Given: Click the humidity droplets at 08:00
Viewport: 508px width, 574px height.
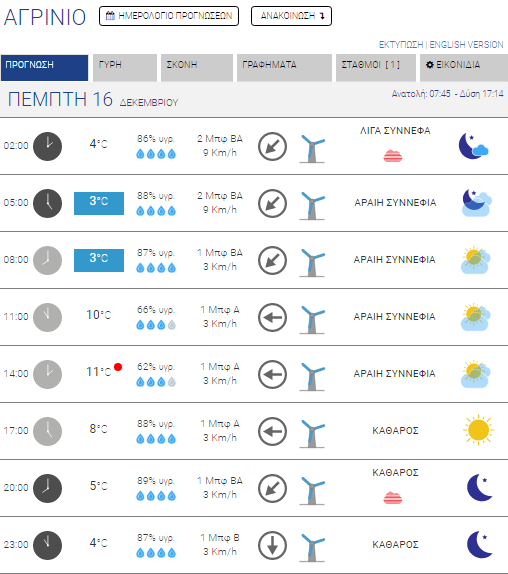Looking at the screenshot, I should tap(156, 268).
